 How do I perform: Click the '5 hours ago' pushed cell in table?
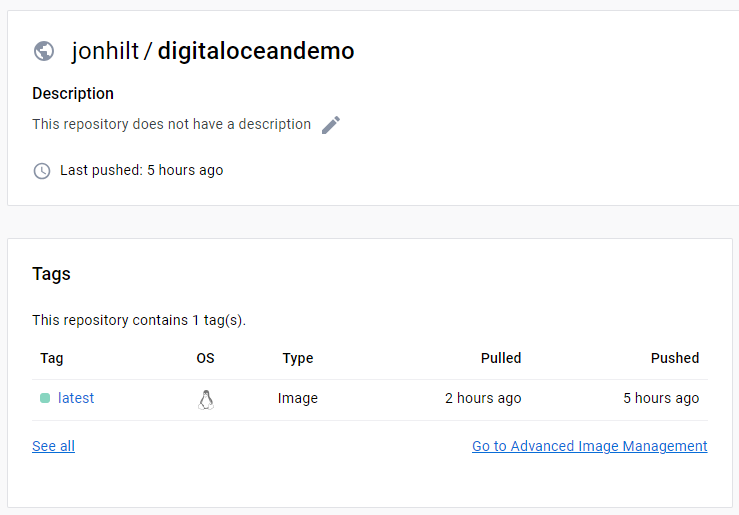pyautogui.click(x=661, y=398)
